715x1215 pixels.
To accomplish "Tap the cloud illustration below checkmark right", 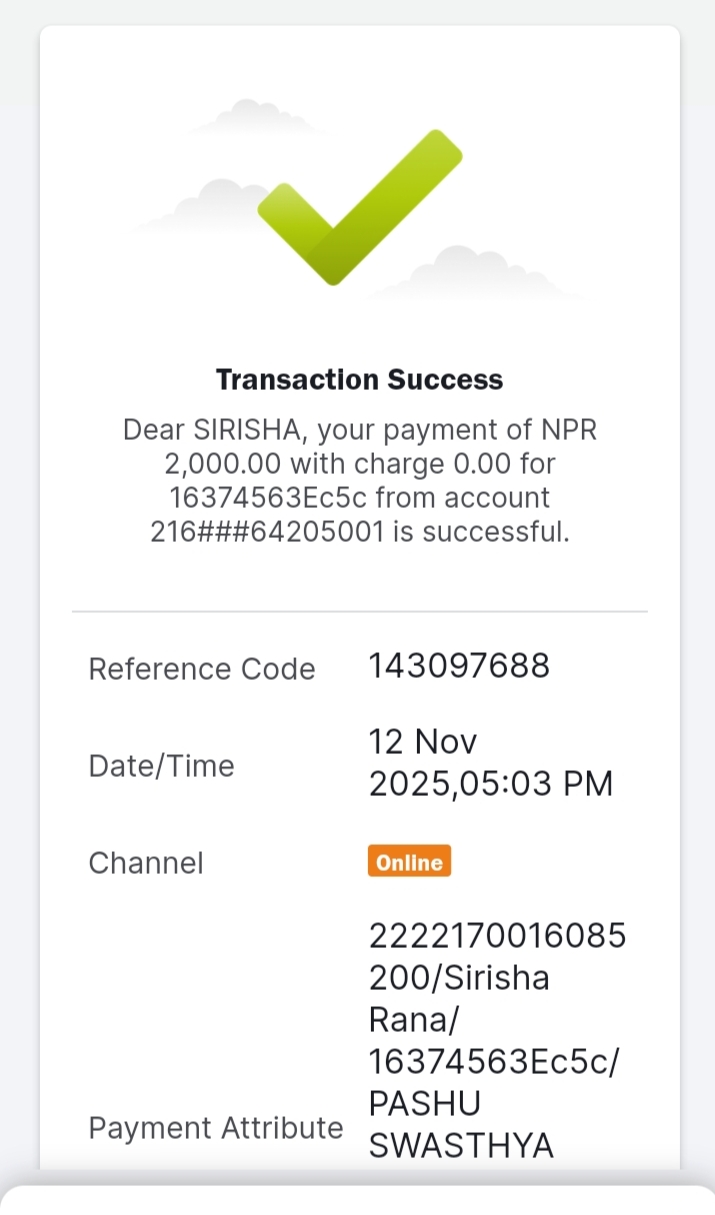I will pyautogui.click(x=475, y=272).
